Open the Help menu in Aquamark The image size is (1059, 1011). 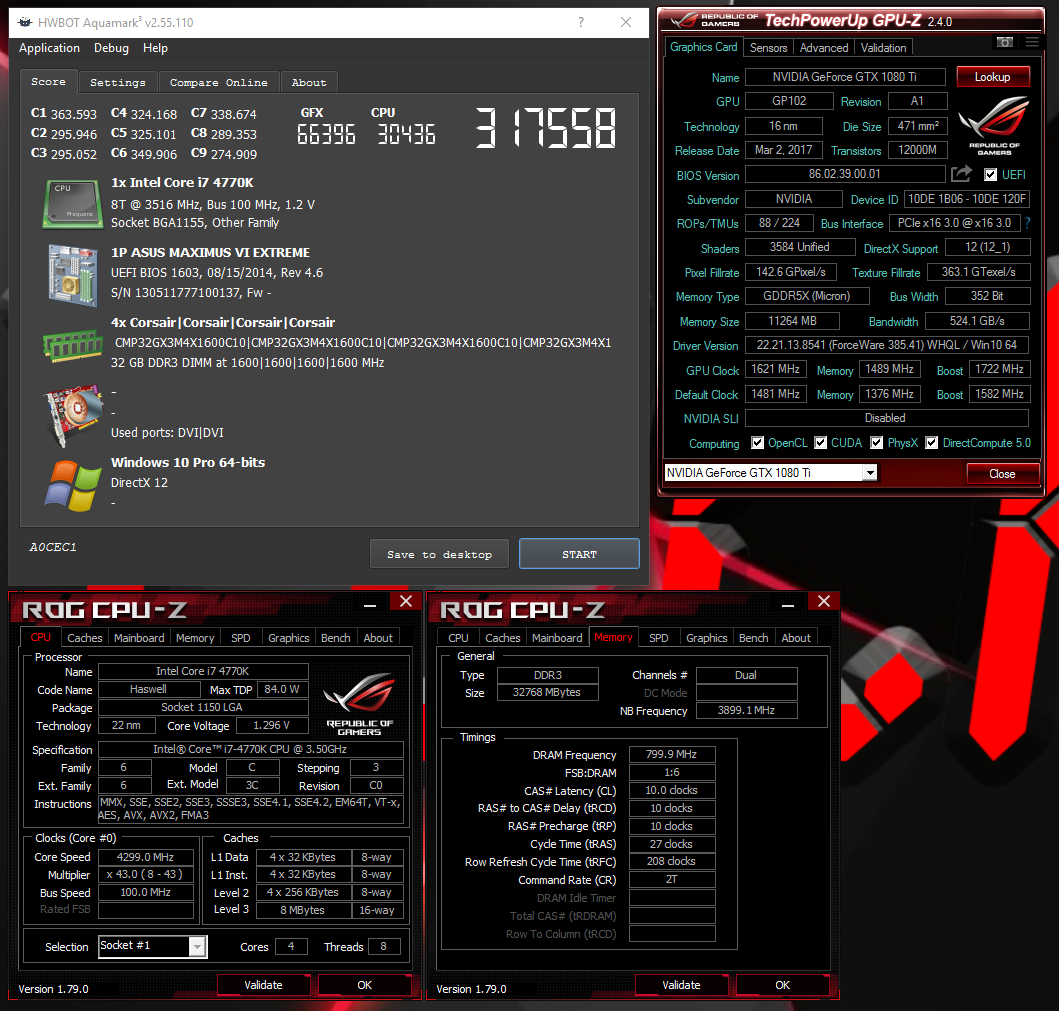click(x=155, y=48)
